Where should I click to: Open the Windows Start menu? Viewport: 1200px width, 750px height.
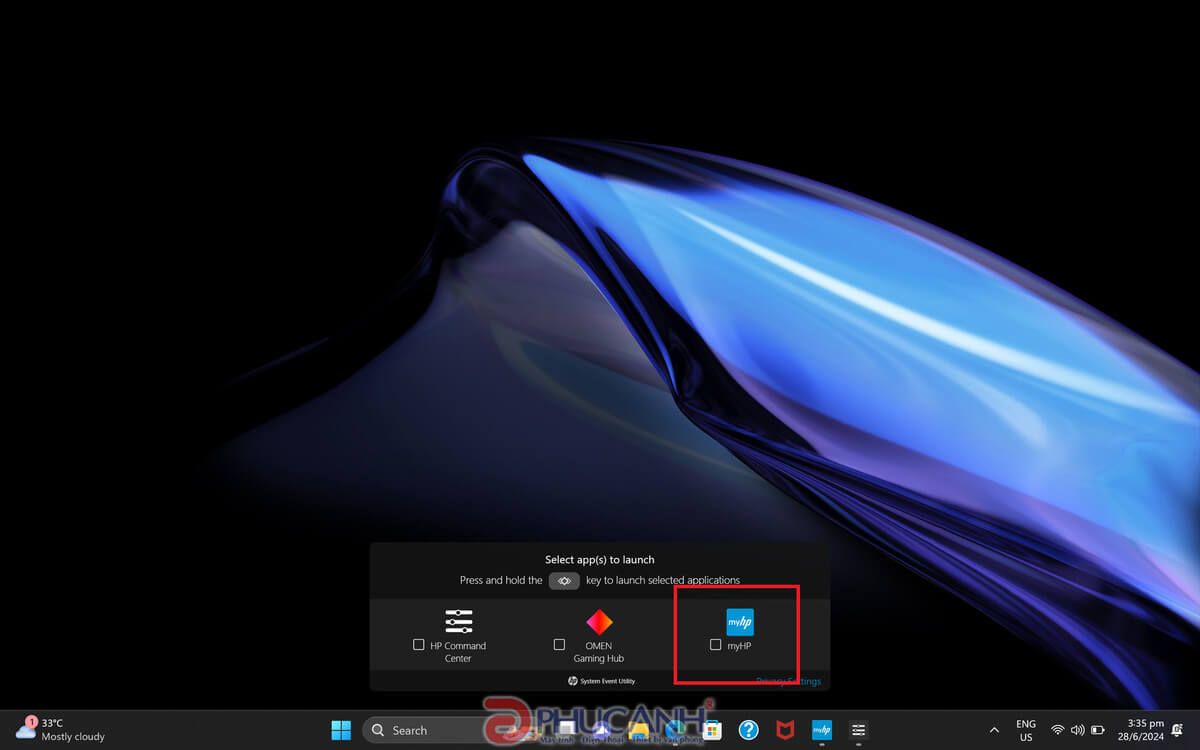click(341, 730)
